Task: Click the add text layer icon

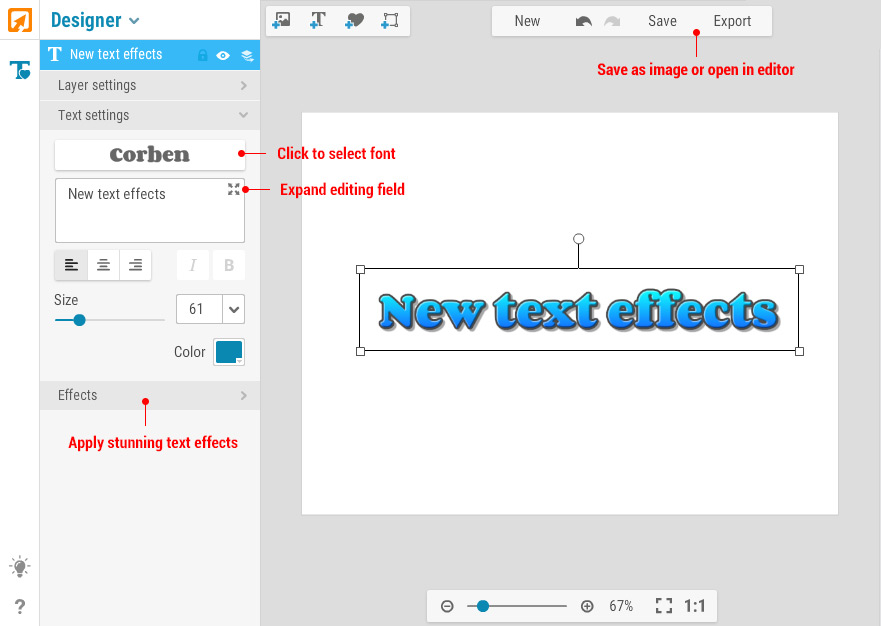Action: 318,20
